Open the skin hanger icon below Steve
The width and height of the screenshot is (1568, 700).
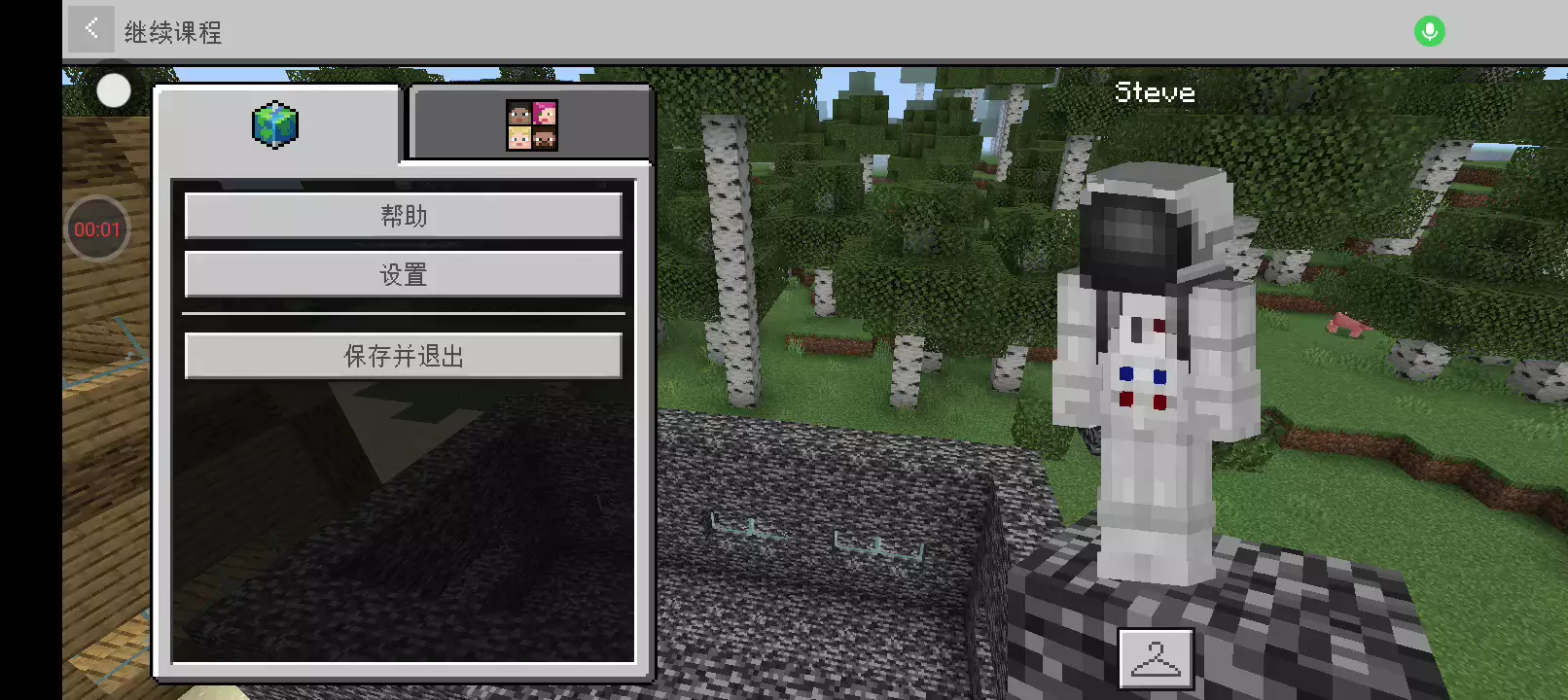tap(1156, 658)
